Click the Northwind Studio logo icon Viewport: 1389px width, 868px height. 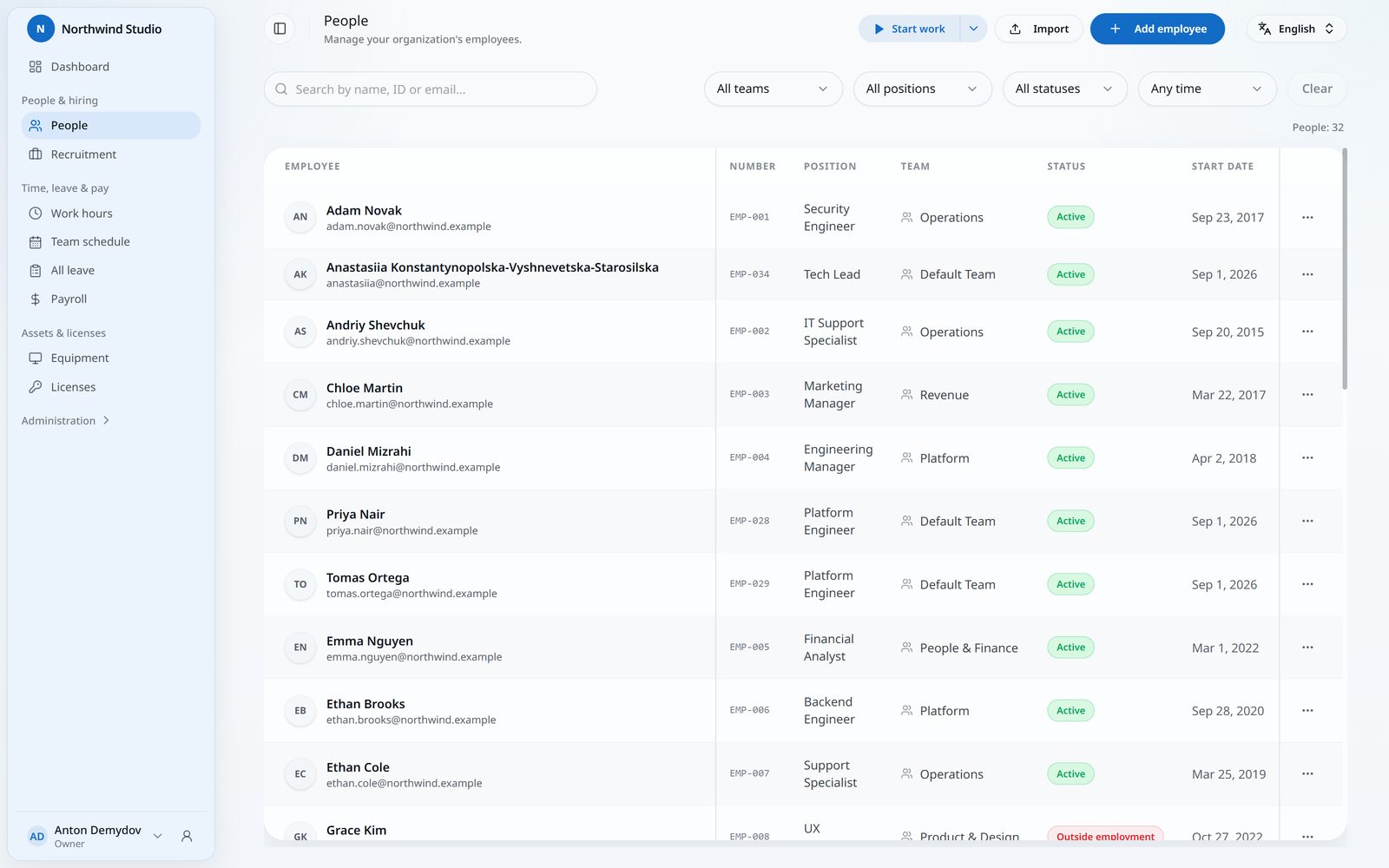click(40, 29)
